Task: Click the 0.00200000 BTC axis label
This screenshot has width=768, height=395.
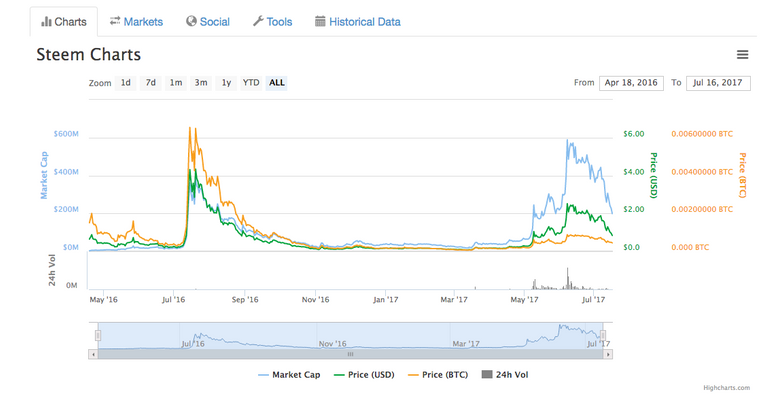Action: tap(702, 210)
